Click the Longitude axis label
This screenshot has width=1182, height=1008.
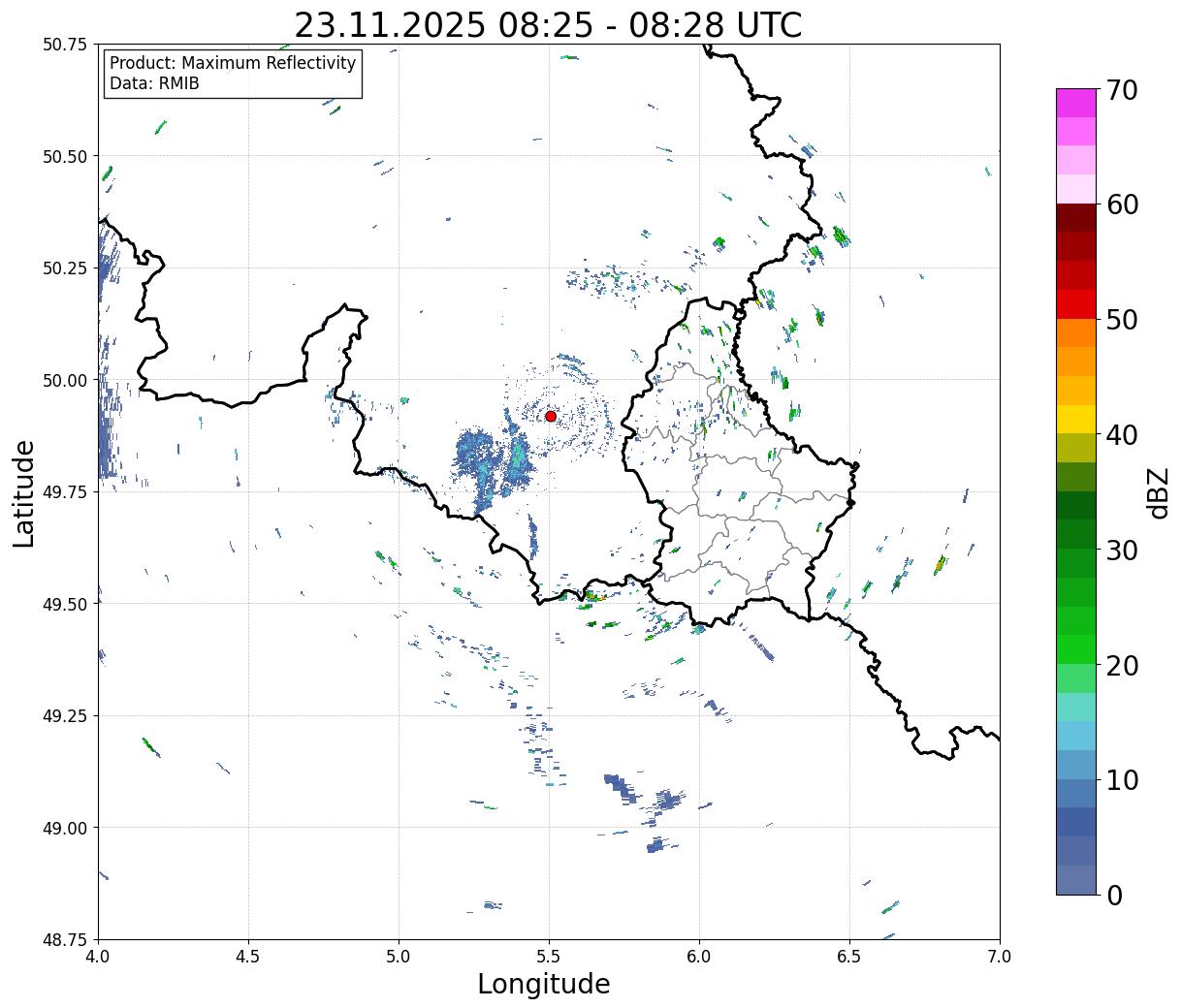point(544,984)
